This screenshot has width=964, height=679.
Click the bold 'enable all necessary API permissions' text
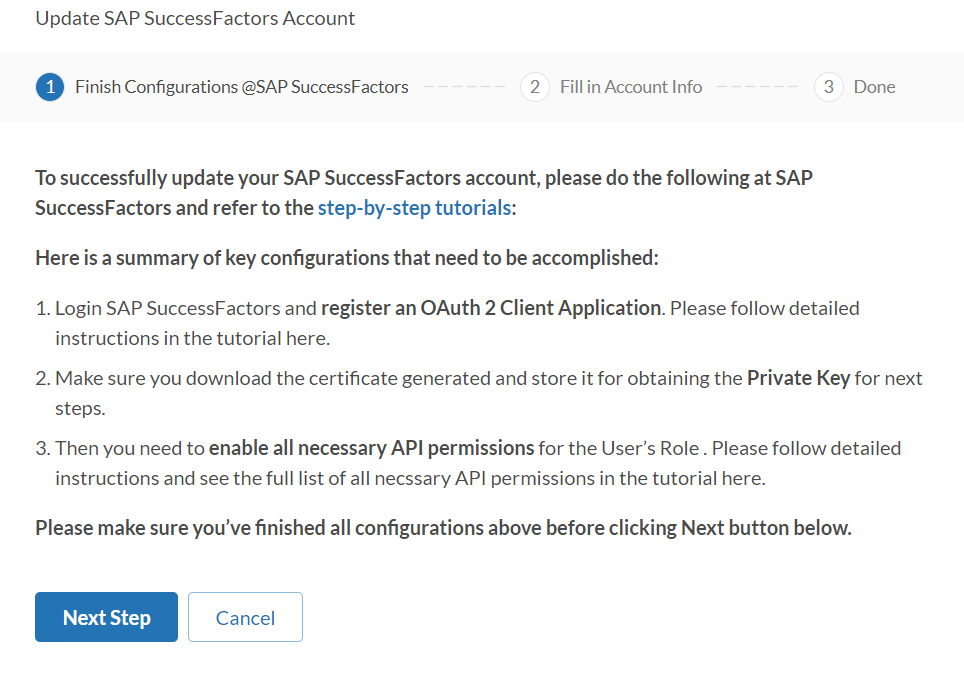(371, 448)
